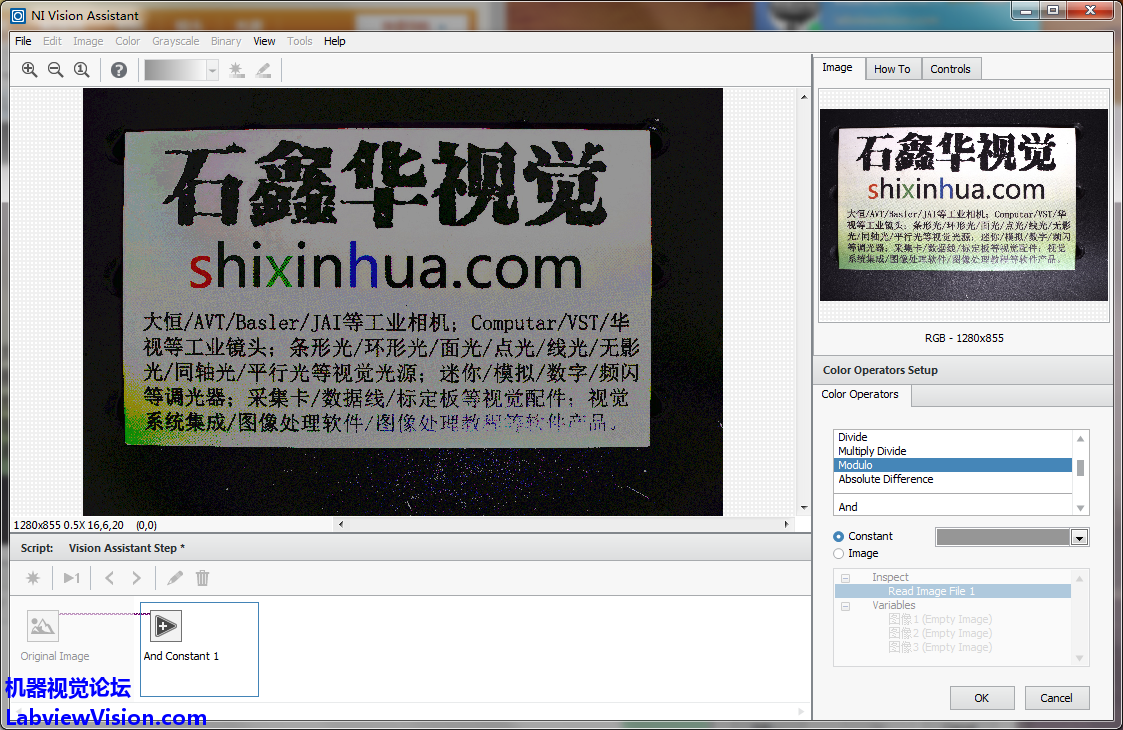Viewport: 1123px width, 730px height.
Task: Open the Edit menu
Action: (52, 41)
